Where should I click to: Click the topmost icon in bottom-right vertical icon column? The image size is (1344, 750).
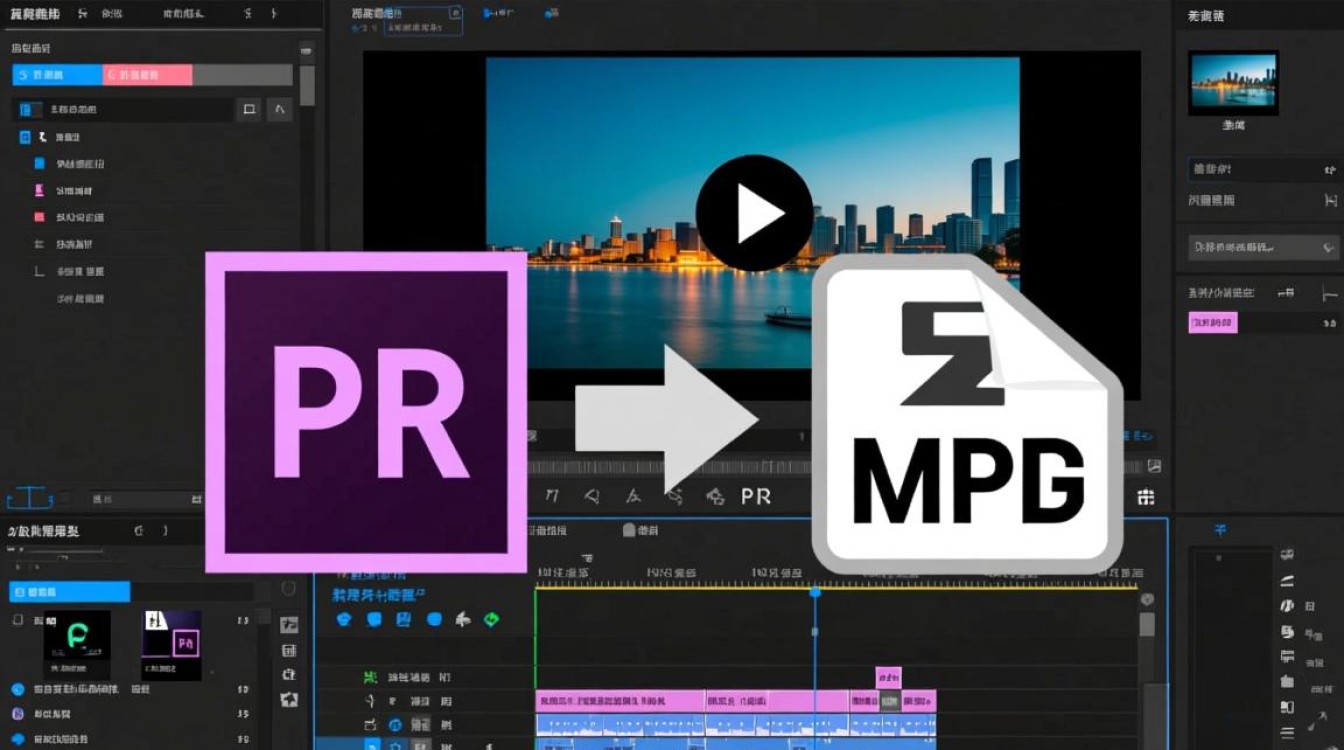click(1287, 554)
